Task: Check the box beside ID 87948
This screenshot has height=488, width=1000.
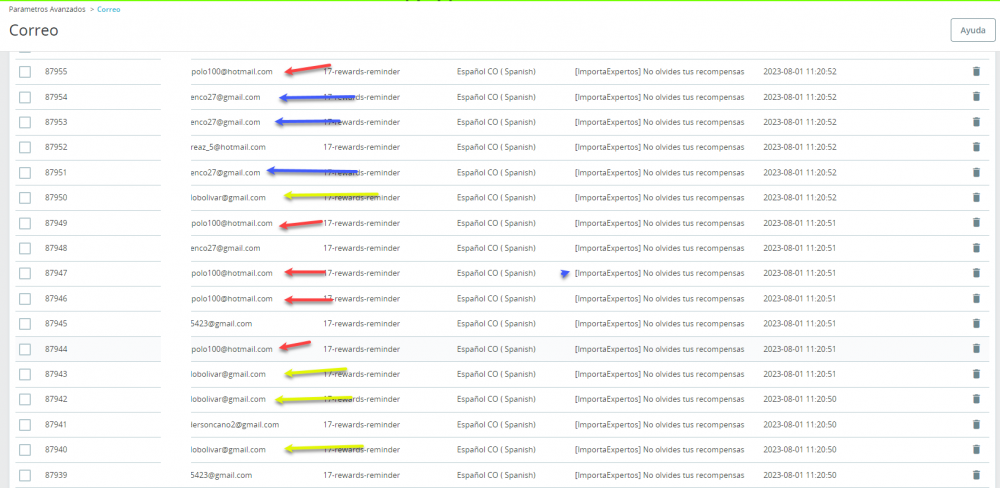Action: point(25,248)
